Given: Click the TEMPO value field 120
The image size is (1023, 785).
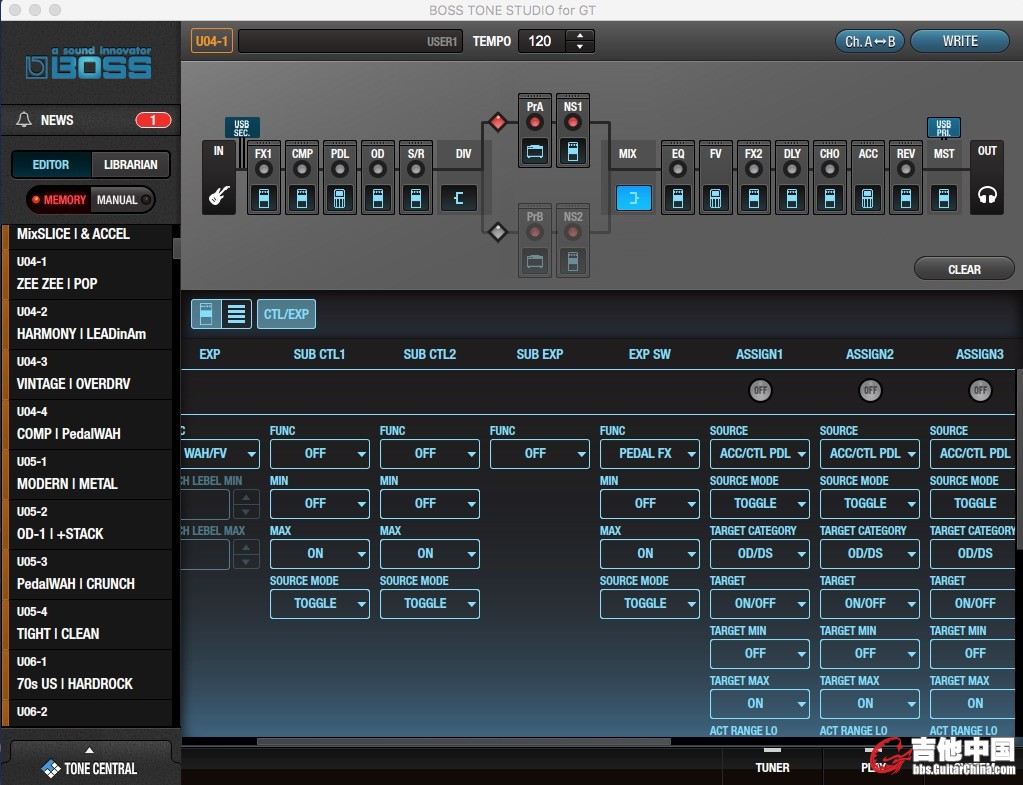Looking at the screenshot, I should tap(542, 41).
